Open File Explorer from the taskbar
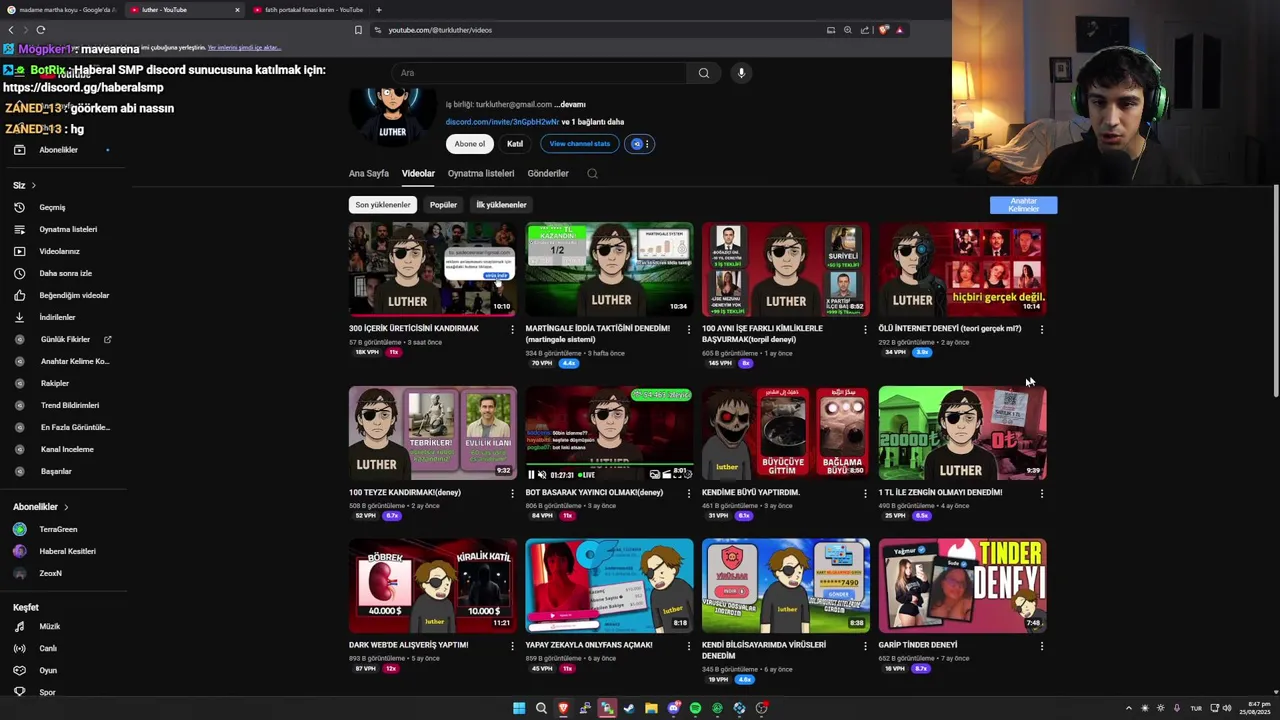This screenshot has width=1280, height=720. pyautogui.click(x=651, y=708)
